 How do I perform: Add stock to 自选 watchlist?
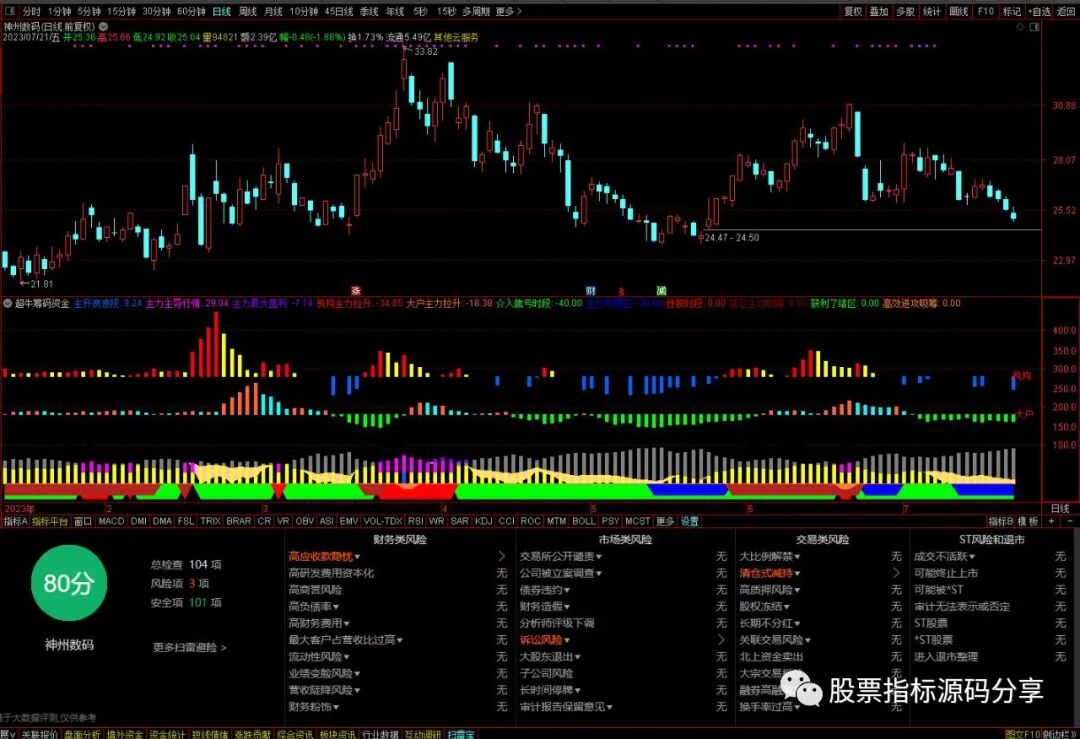click(x=1040, y=11)
